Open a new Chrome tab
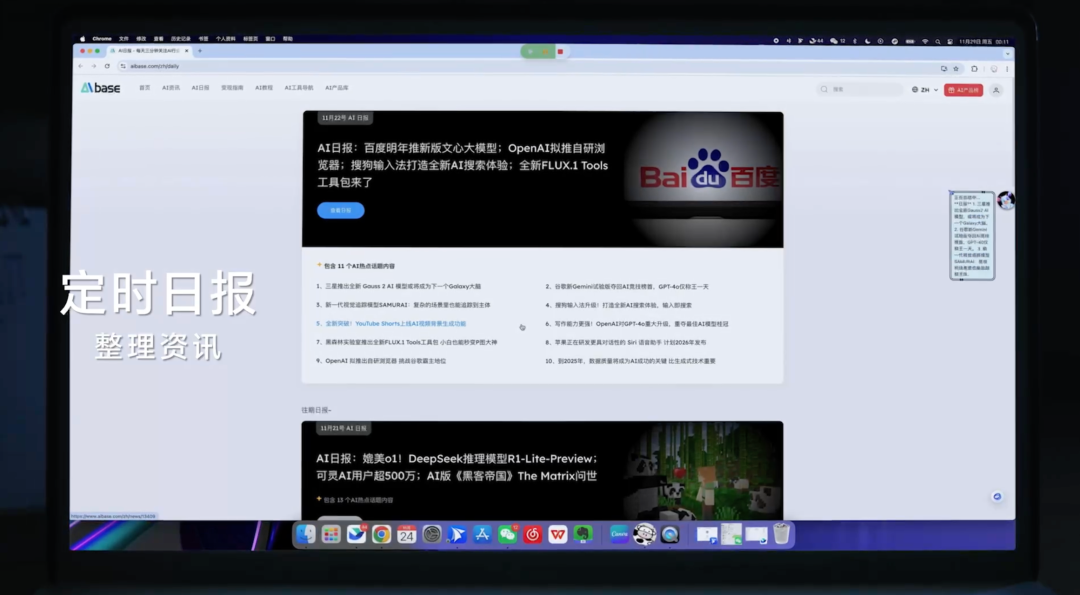 coord(200,51)
